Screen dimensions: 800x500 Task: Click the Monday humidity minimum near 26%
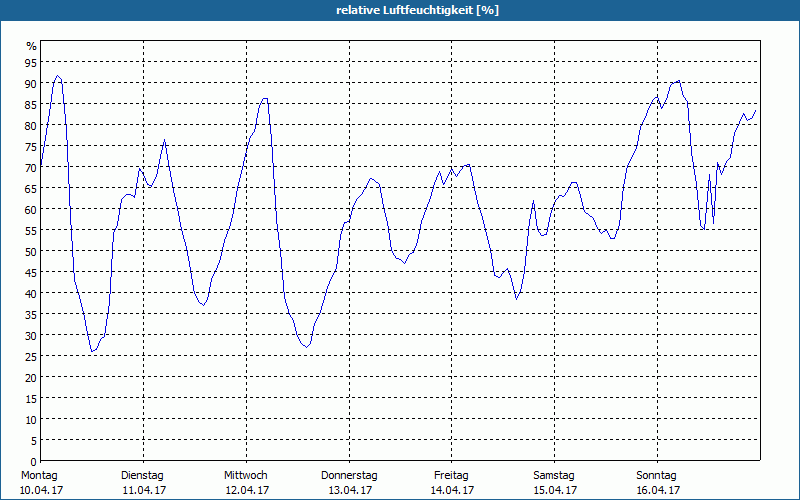point(92,352)
